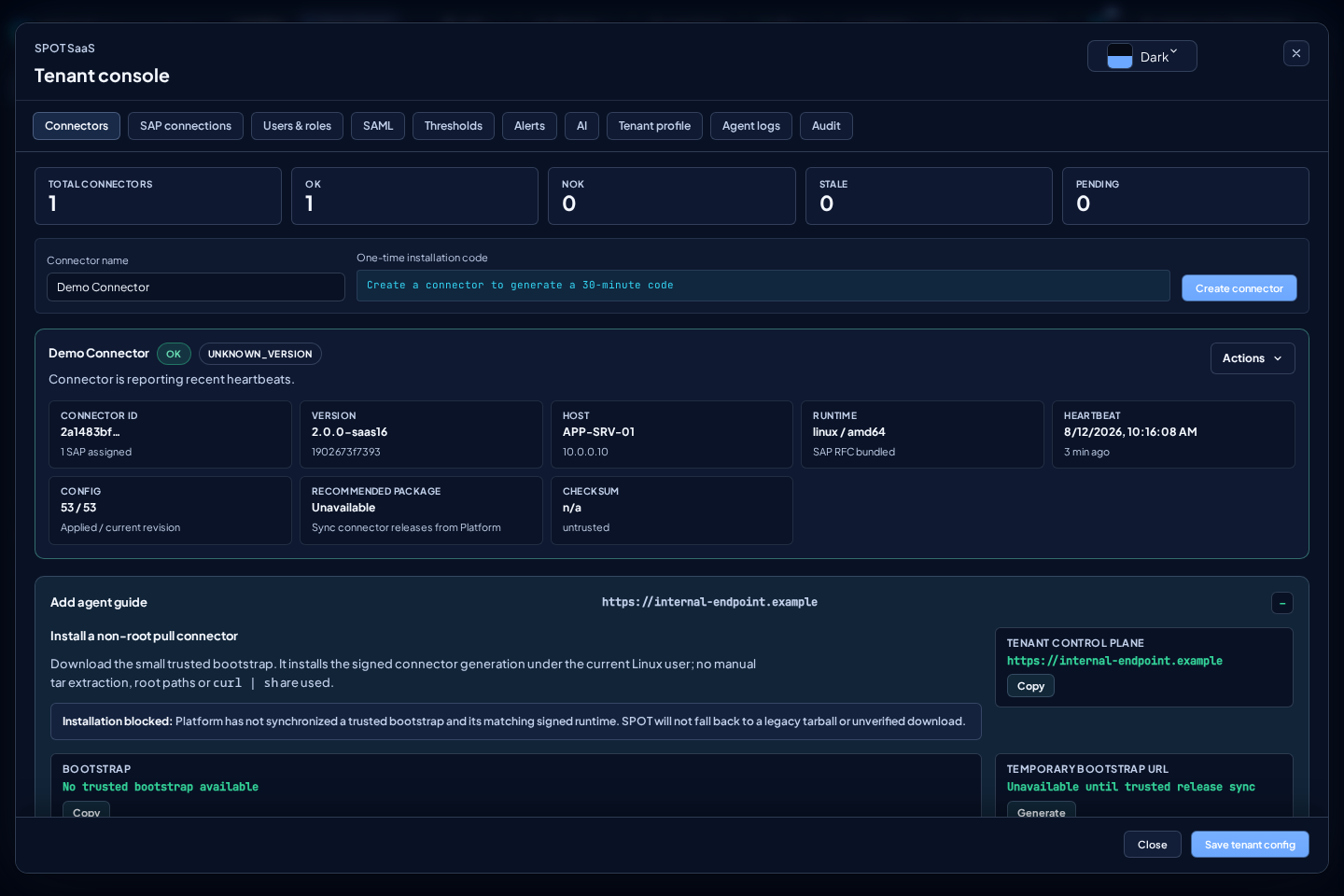Click the Pending stat card

[x=1185, y=196]
